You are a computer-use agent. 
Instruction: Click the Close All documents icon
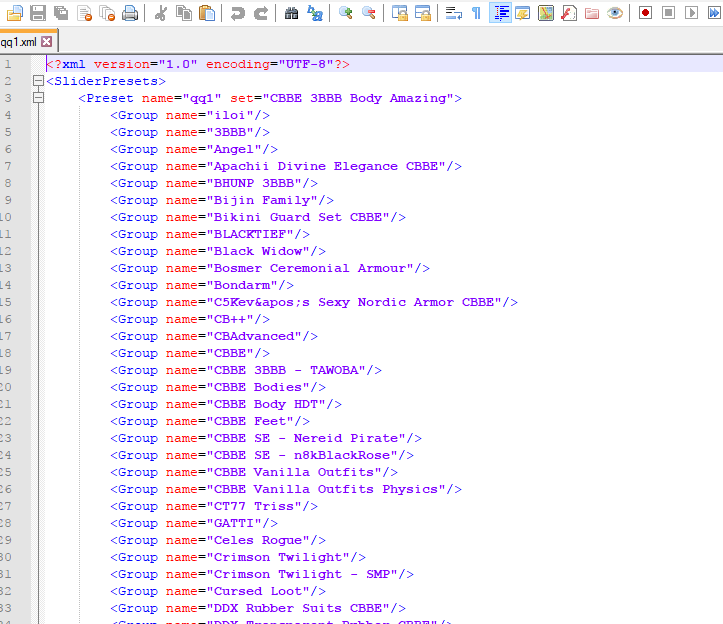(107, 13)
